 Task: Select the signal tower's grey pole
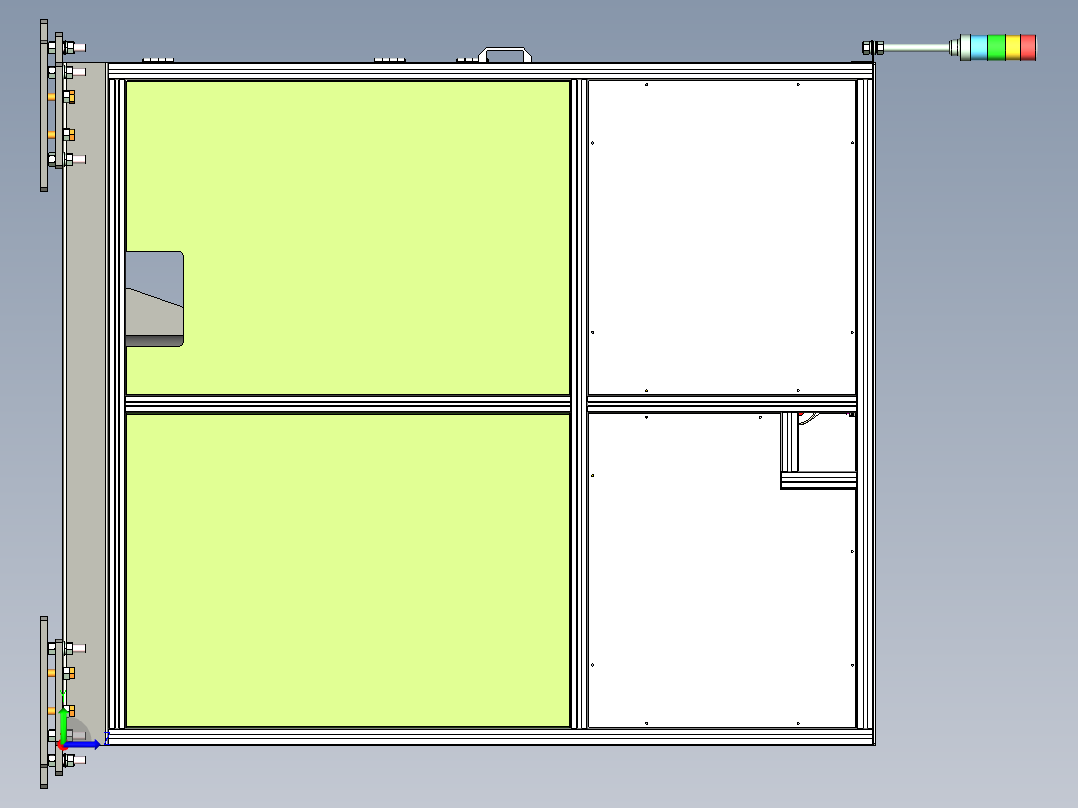point(916,47)
